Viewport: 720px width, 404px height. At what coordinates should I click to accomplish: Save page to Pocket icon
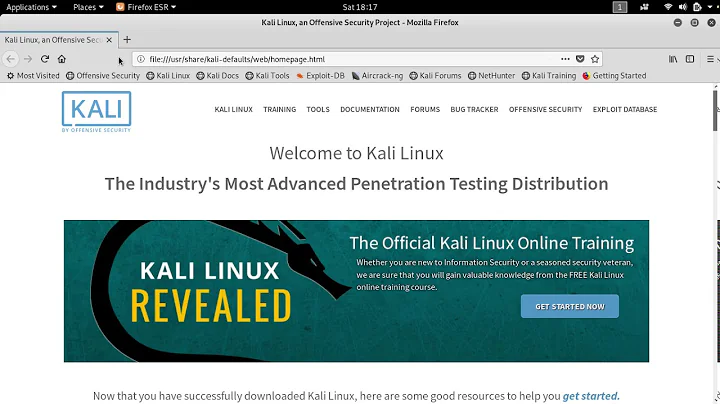[580, 59]
